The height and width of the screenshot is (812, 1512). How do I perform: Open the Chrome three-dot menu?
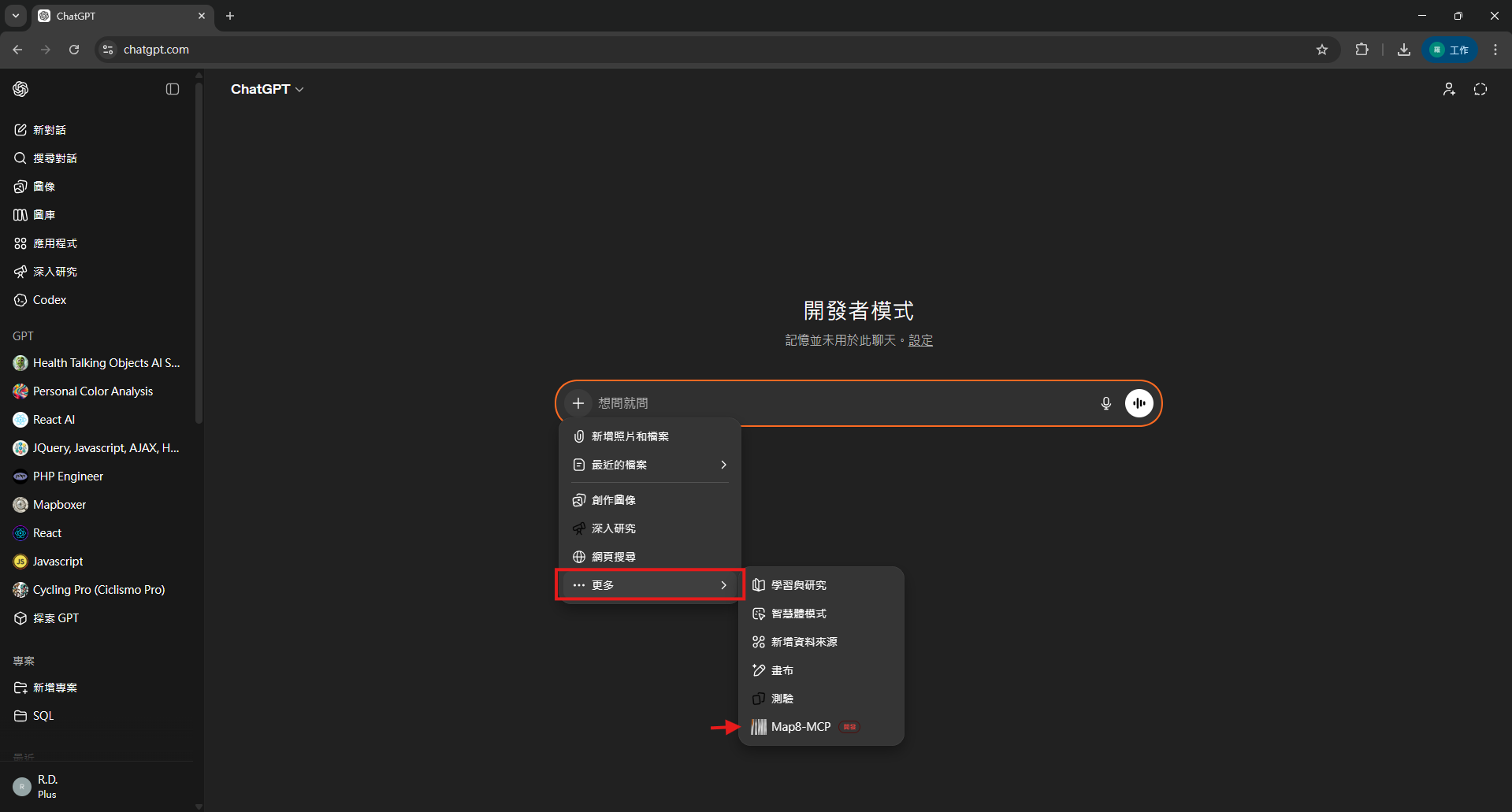(1495, 50)
